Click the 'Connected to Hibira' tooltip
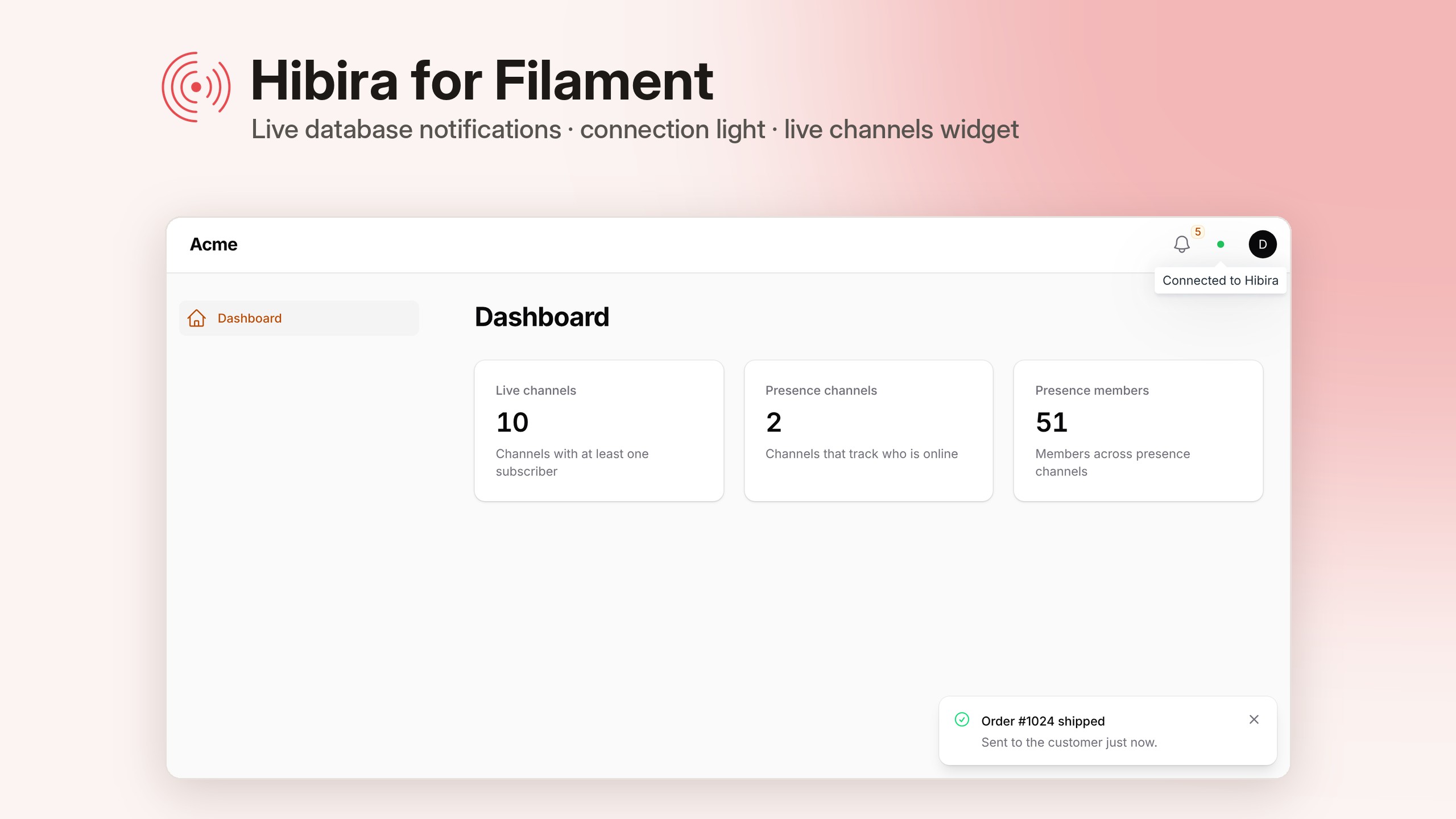The width and height of the screenshot is (1456, 819). click(1221, 280)
